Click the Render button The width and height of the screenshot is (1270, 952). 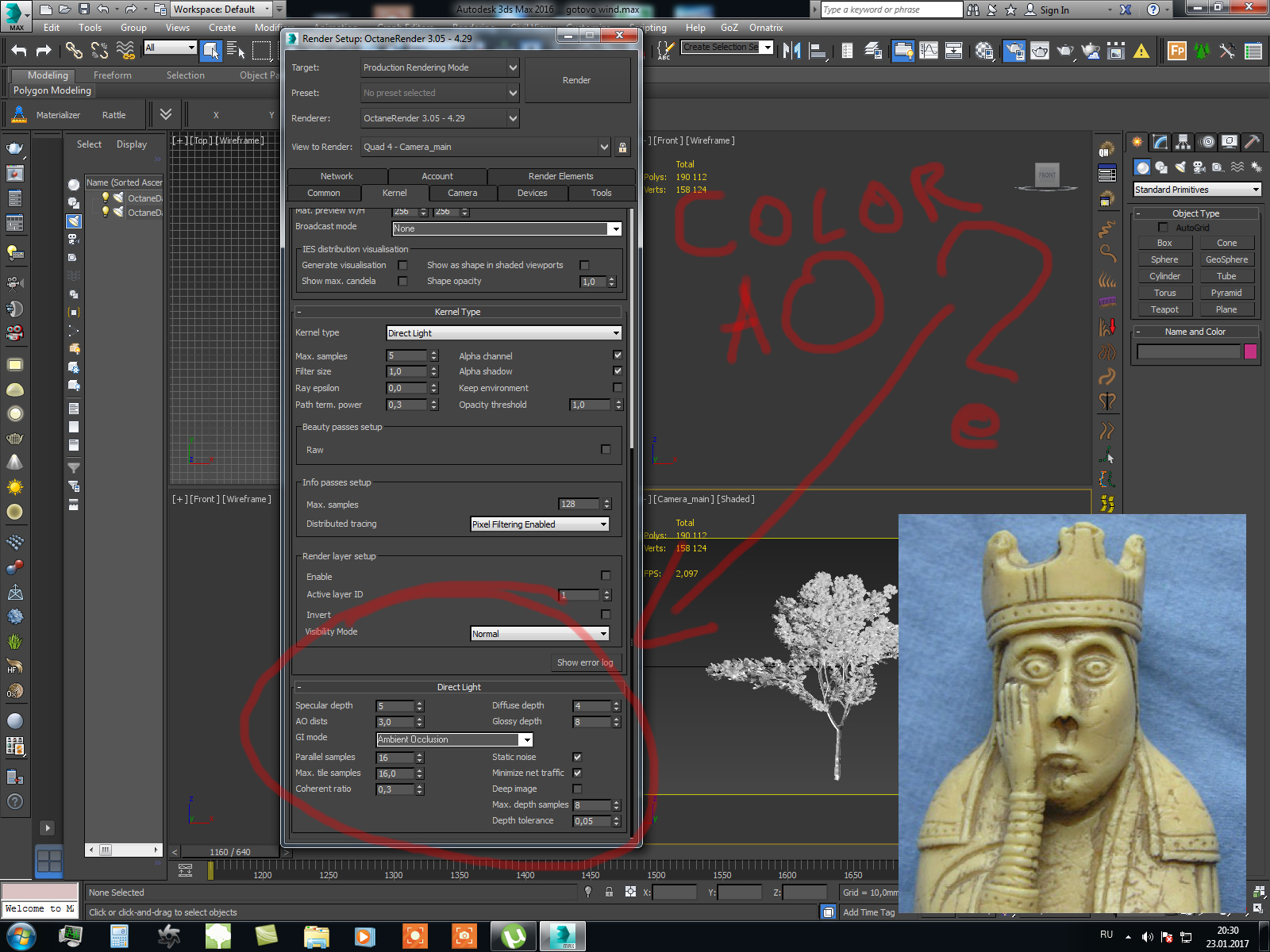click(577, 80)
